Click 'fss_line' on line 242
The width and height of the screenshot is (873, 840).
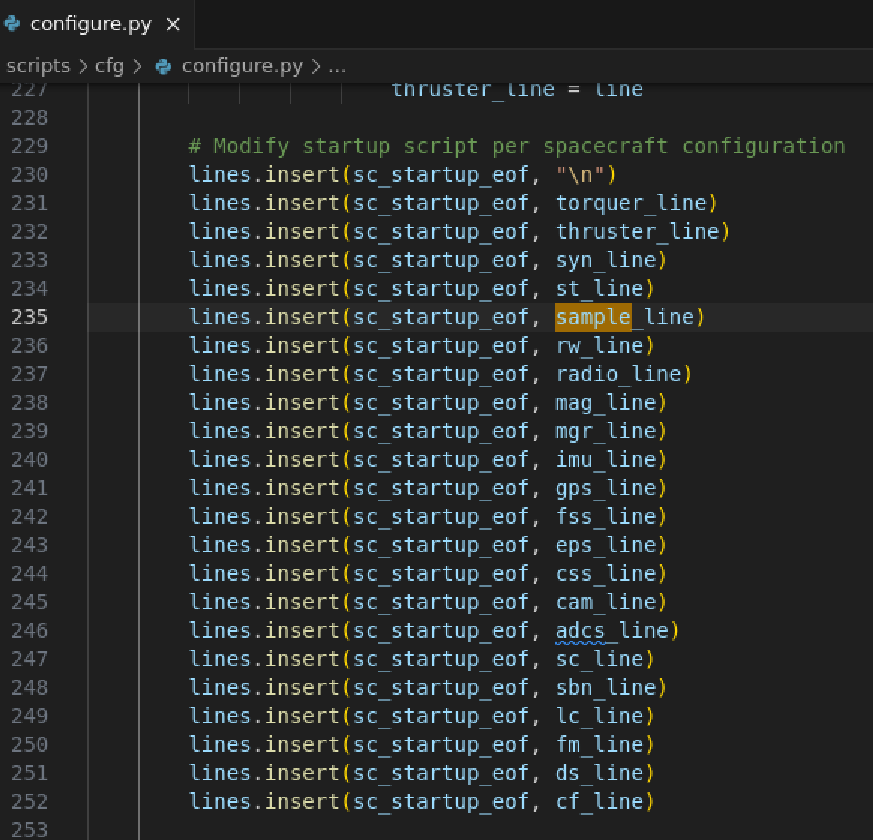[x=606, y=517]
